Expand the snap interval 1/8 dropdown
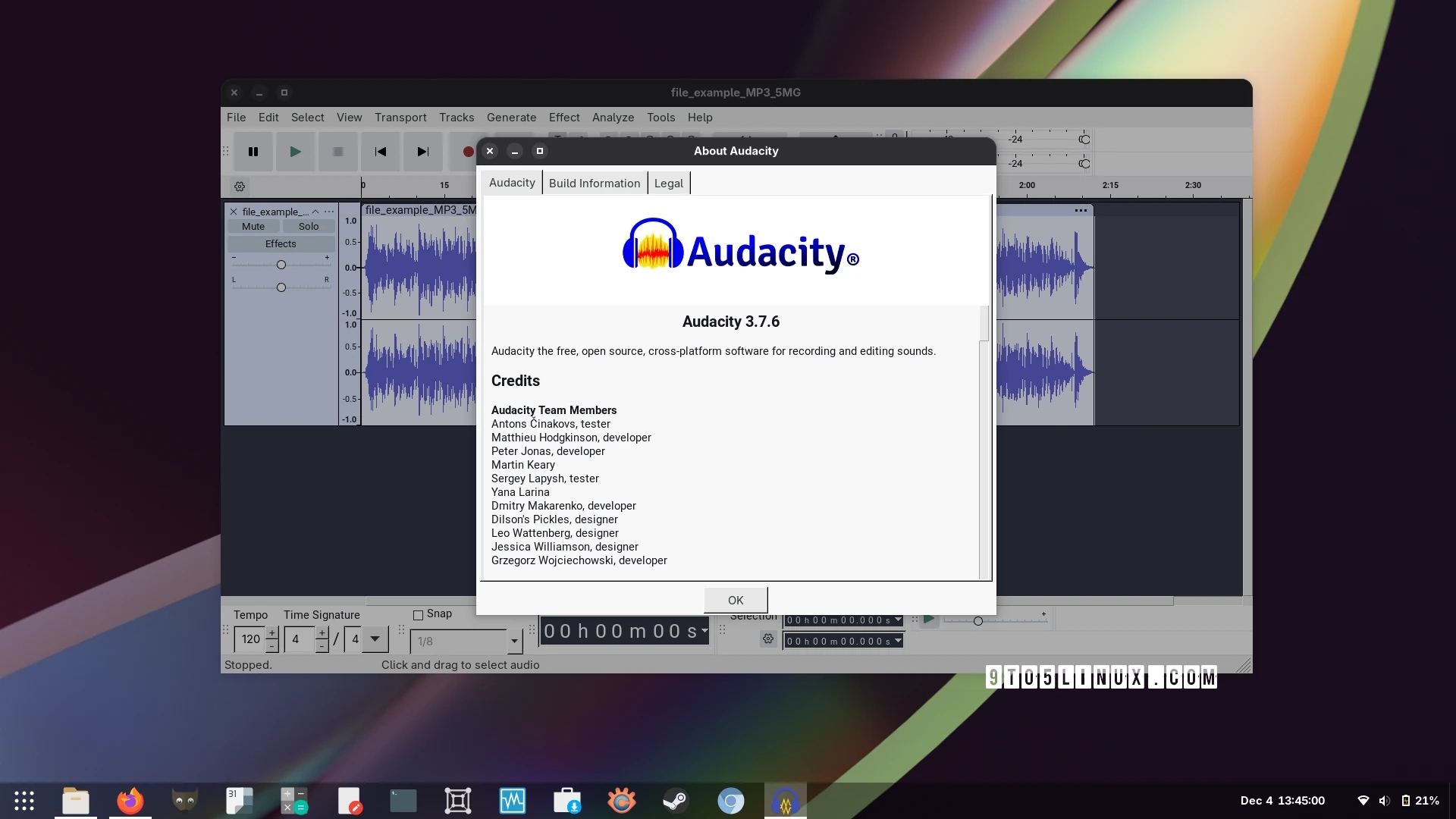The image size is (1456, 819). pyautogui.click(x=515, y=641)
